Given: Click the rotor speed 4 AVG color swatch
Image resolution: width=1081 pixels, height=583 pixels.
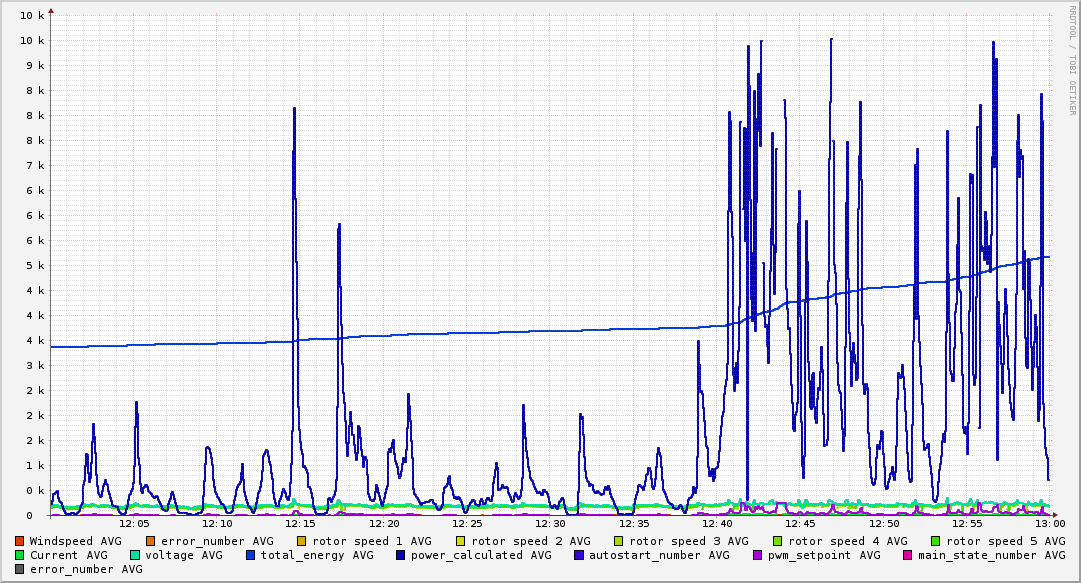Looking at the screenshot, I should (x=778, y=542).
